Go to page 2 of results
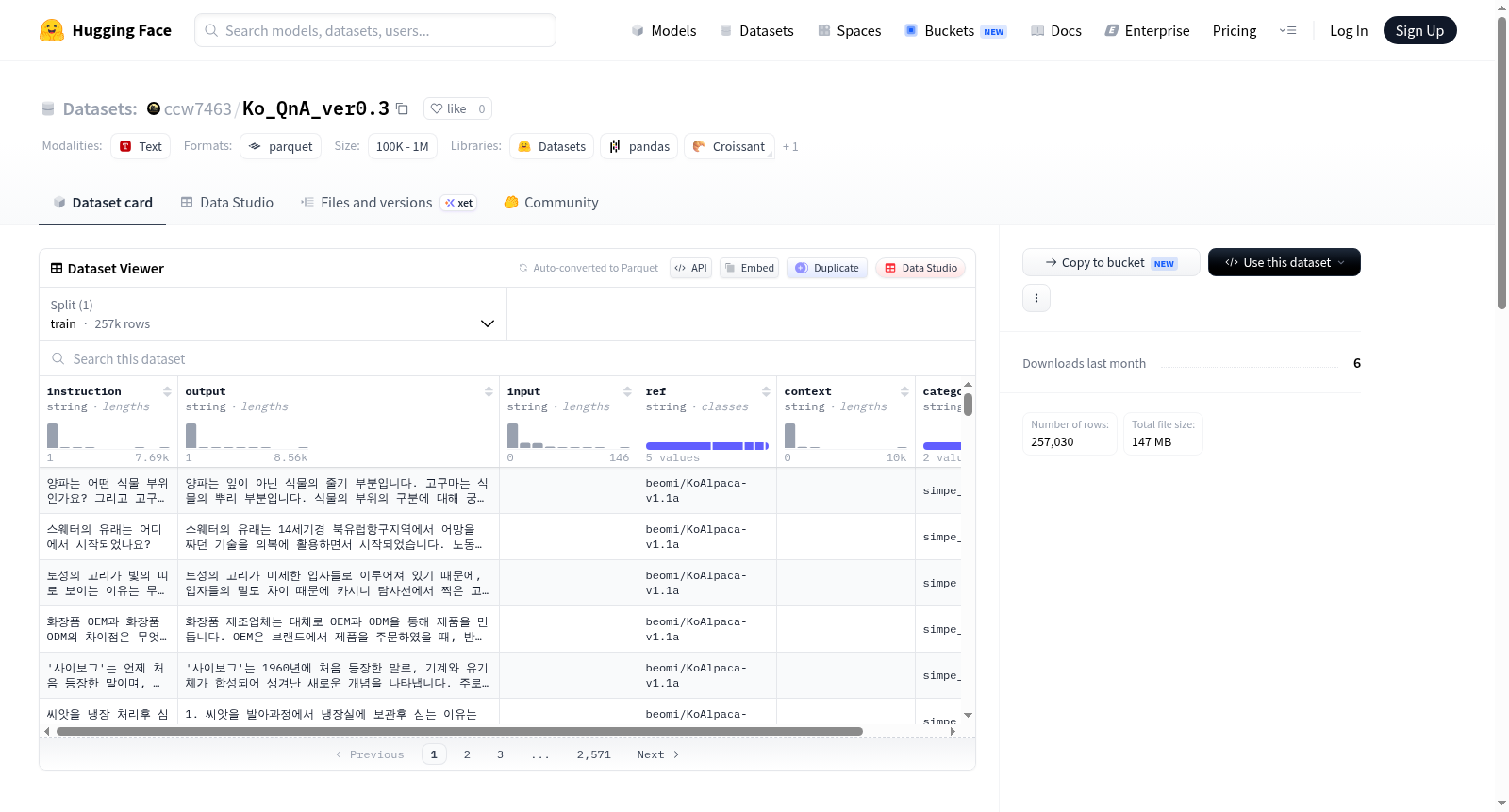1509x812 pixels. 467,754
